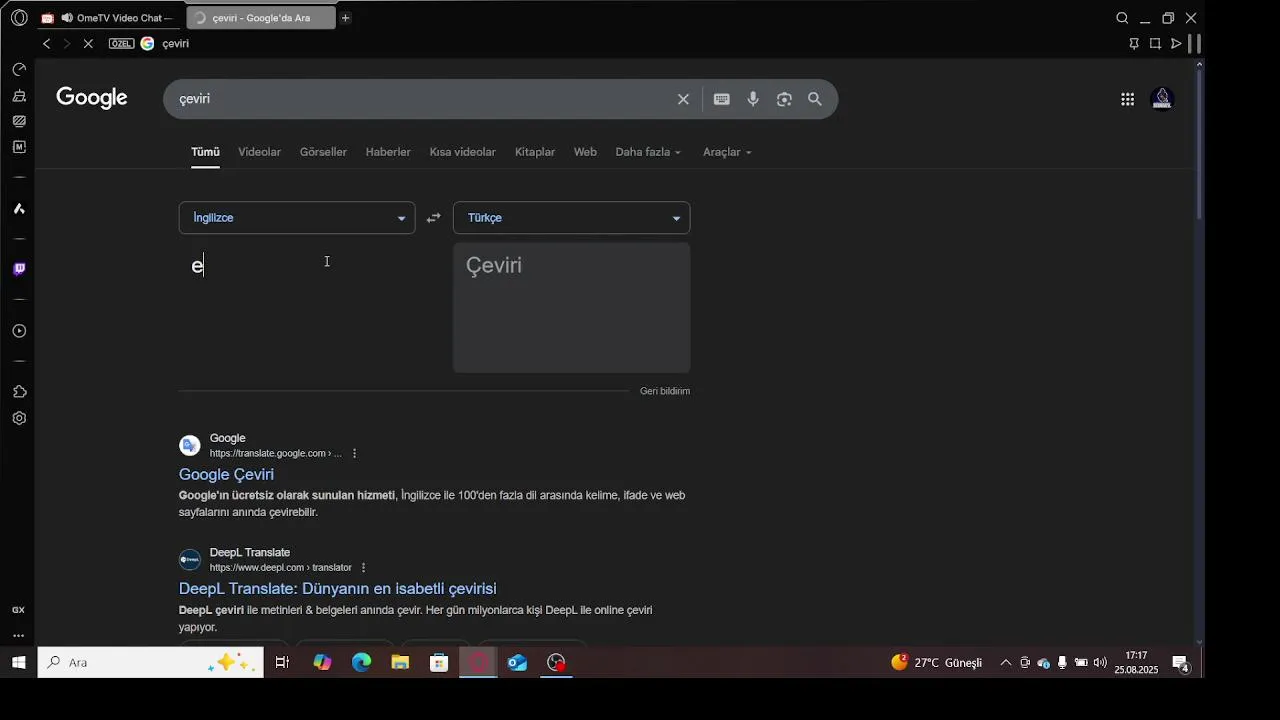Open GX Cleaner broom icon in sidebar

point(19,96)
